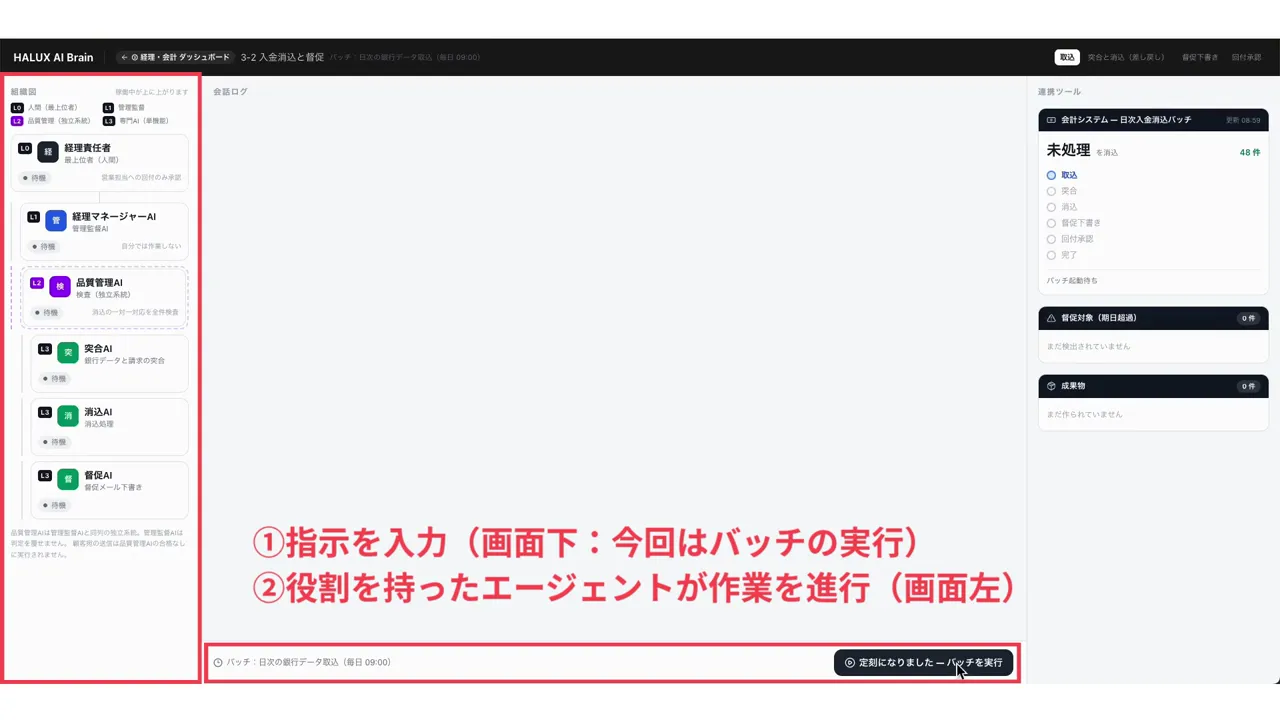Open the 突合と消込（差し戻し）tab
Screen dimensions: 1280x720
(x=1126, y=57)
